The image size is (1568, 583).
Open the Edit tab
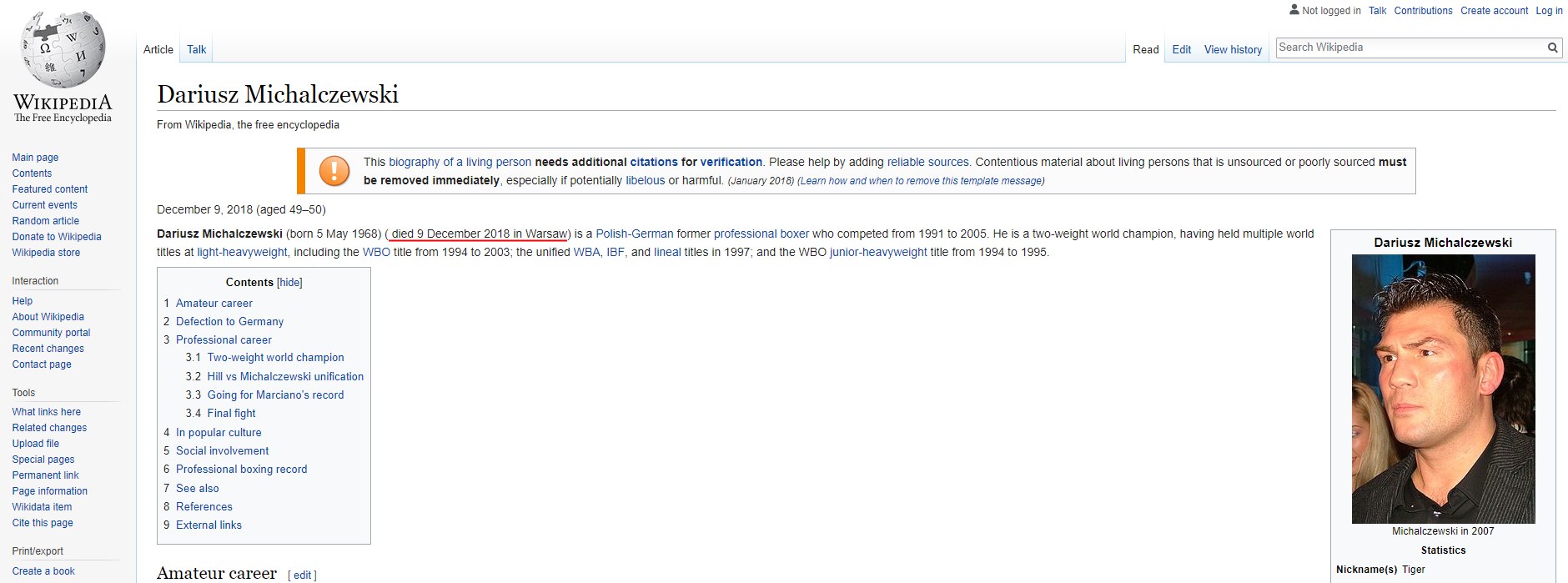coord(1182,49)
